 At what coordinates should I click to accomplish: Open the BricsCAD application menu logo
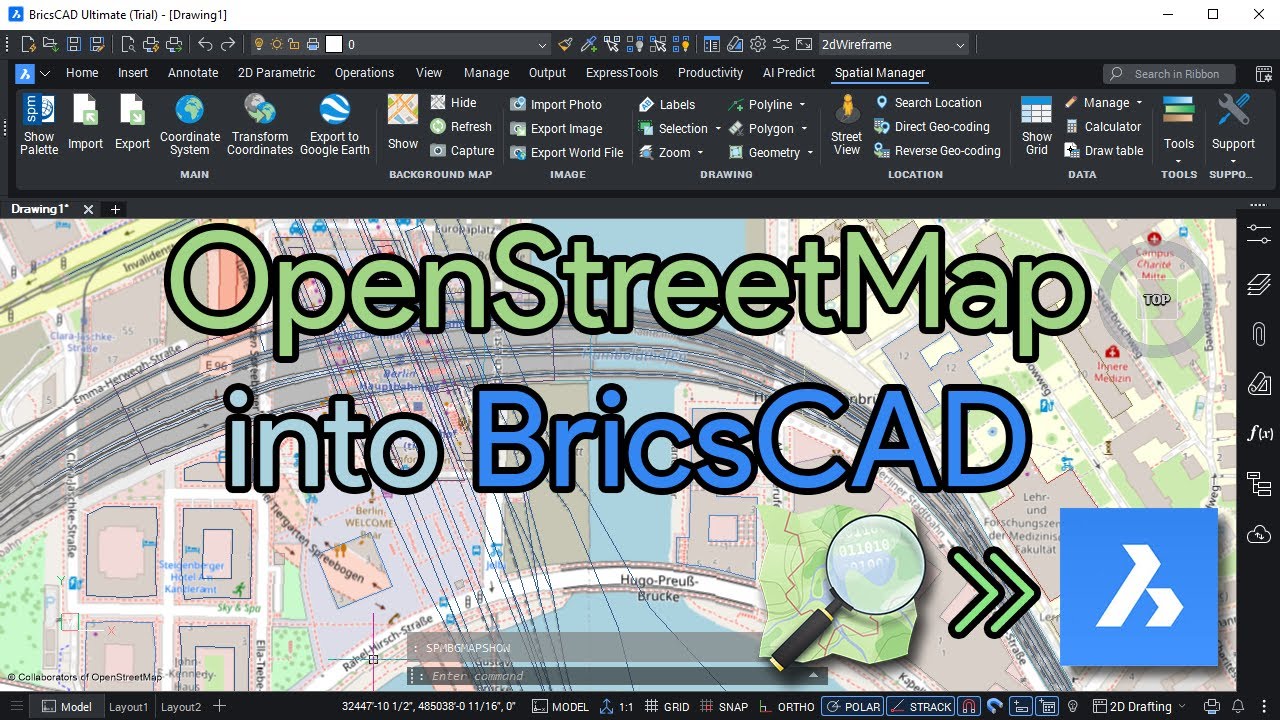click(x=25, y=73)
